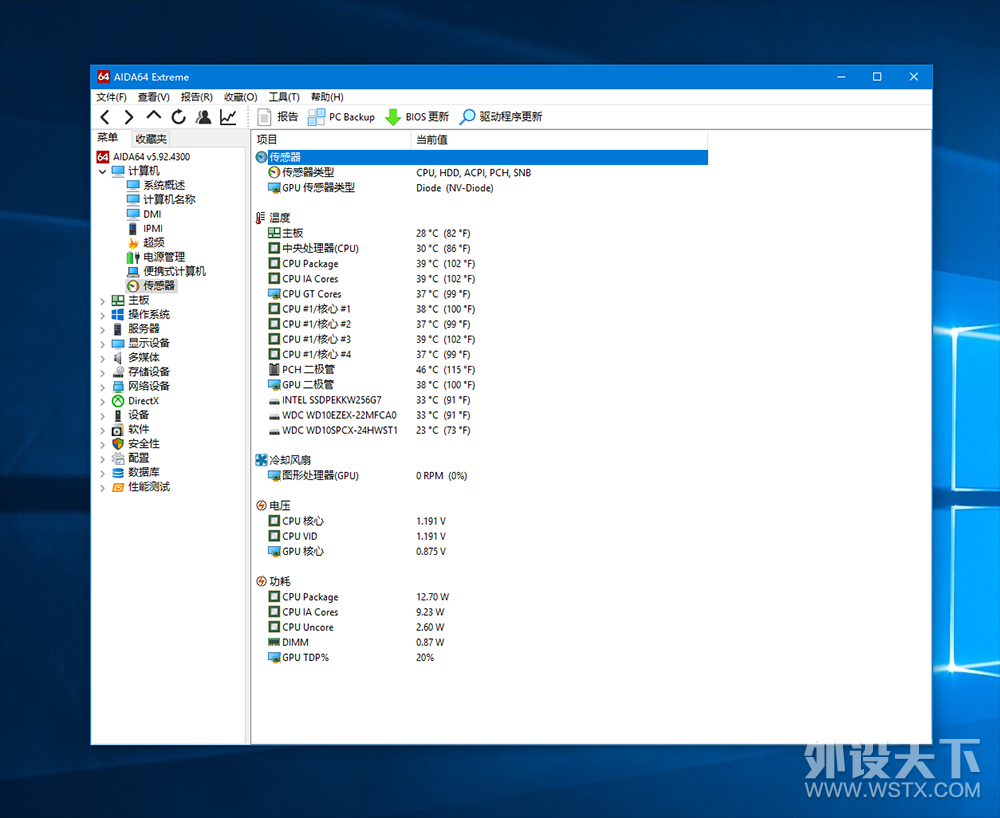Click the 冷却风扇 fan section icon

(x=261, y=460)
